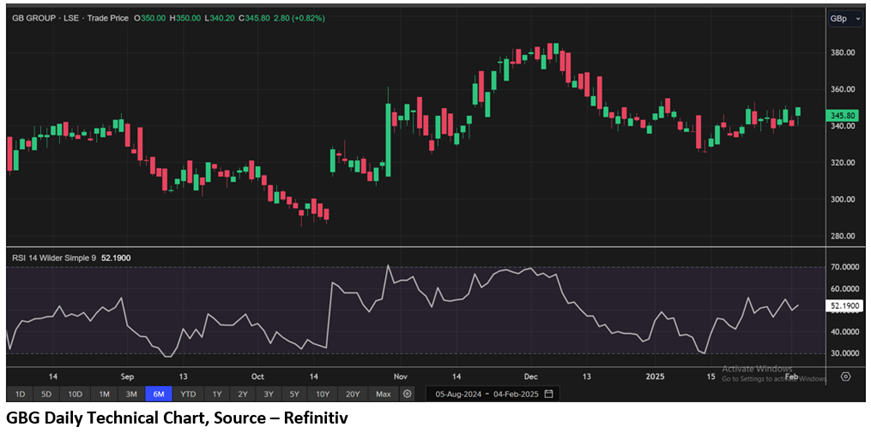Set range to 10Y
871x433 pixels.
click(x=322, y=394)
